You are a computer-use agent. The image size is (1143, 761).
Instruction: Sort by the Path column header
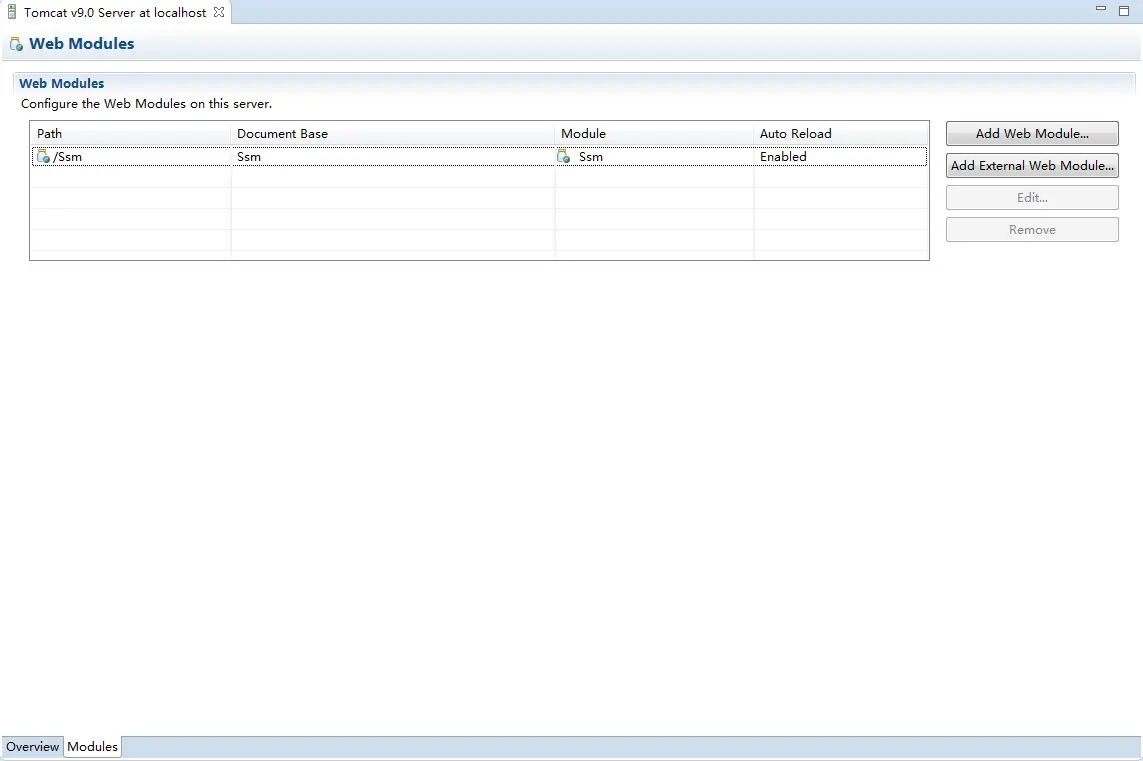pos(130,133)
